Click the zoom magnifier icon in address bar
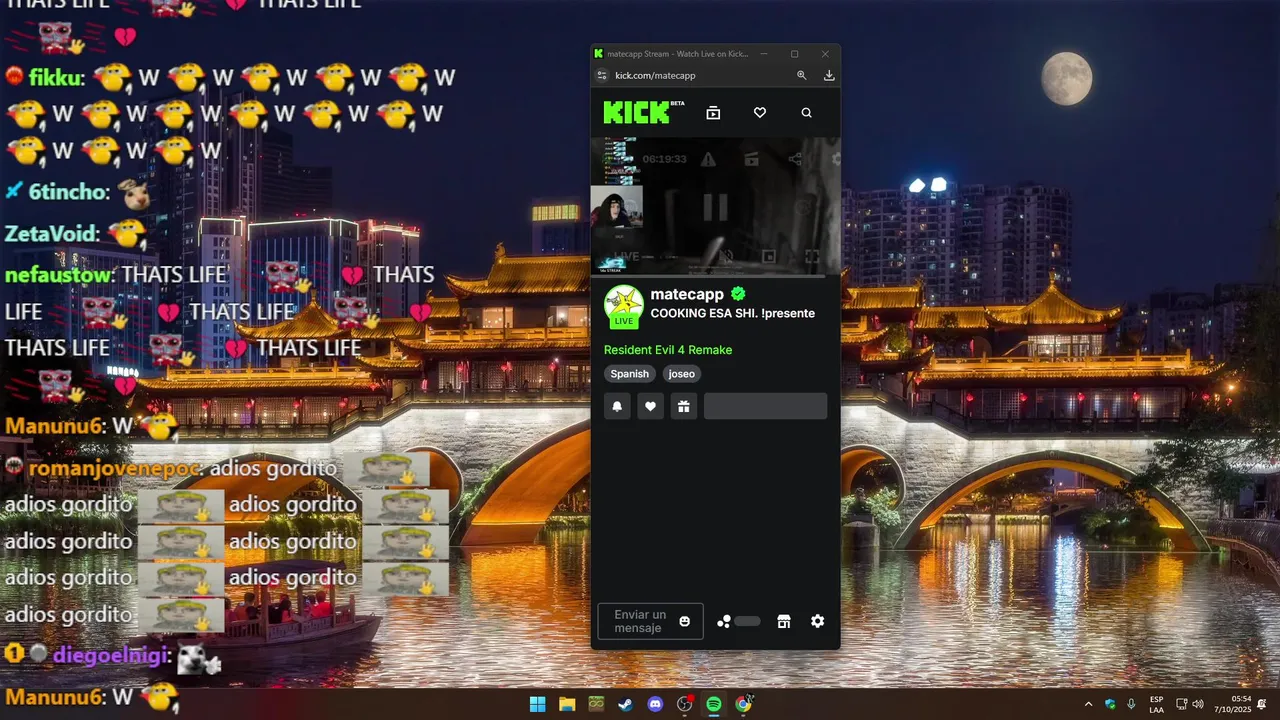Screen dimensions: 1280x720 pos(801,75)
